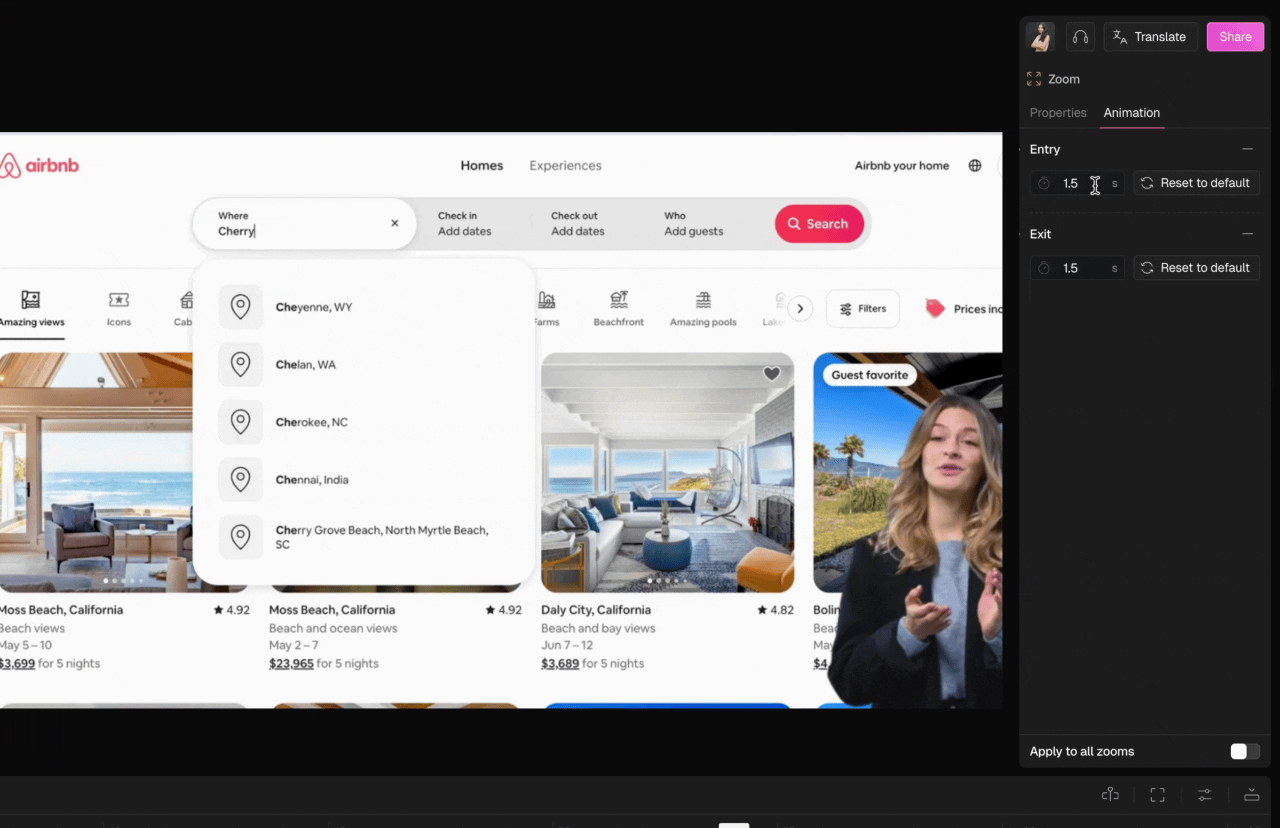Open the Who guests selector
Viewport: 1280px width, 828px height.
coord(694,223)
